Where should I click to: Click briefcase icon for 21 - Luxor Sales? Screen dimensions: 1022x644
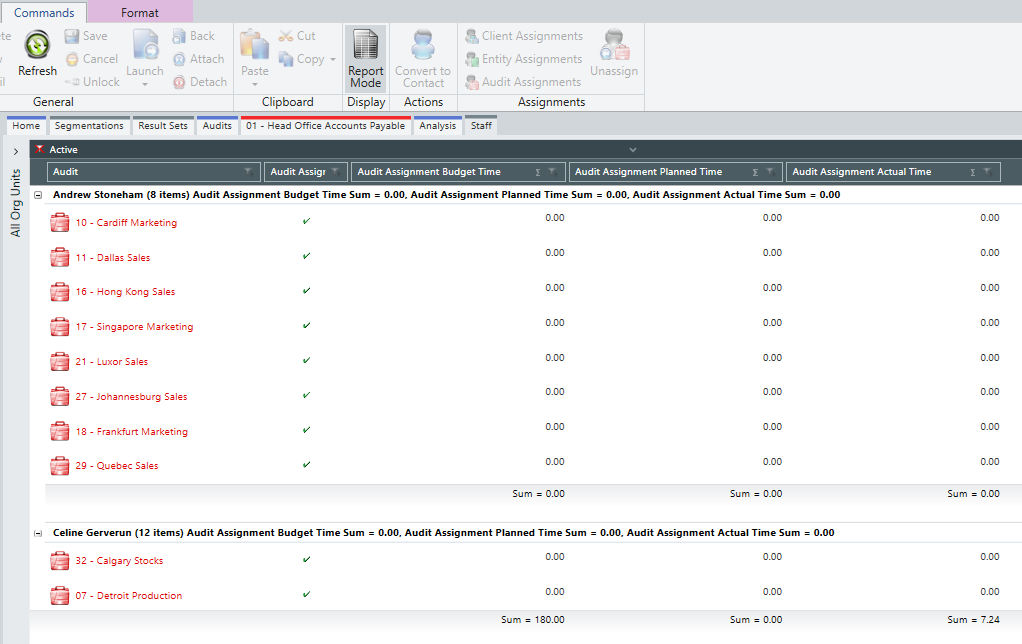[x=59, y=361]
